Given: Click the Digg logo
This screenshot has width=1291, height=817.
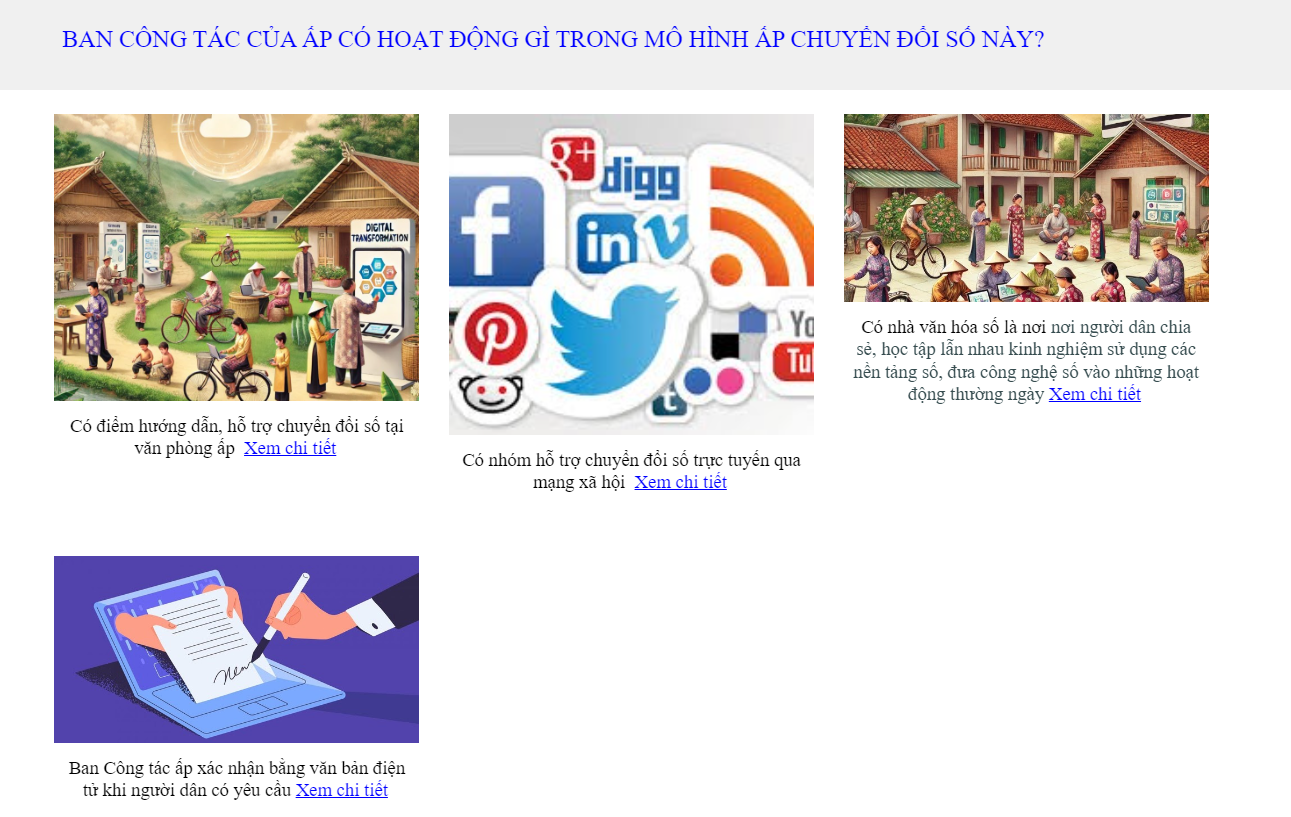Looking at the screenshot, I should point(641,178).
